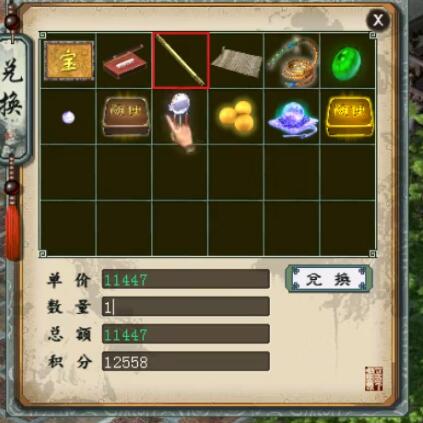Click the 数量 quantity input field
Viewport: 423px width, 423px height.
pyautogui.click(x=186, y=306)
